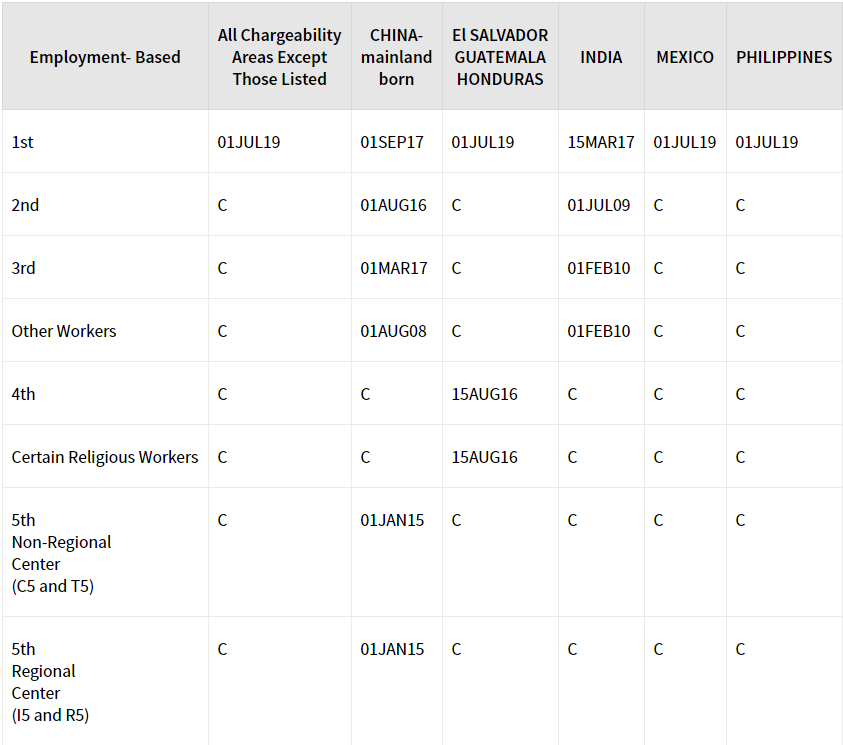This screenshot has width=843, height=745.
Task: Click the PHILIPPINES column header
Action: click(784, 57)
